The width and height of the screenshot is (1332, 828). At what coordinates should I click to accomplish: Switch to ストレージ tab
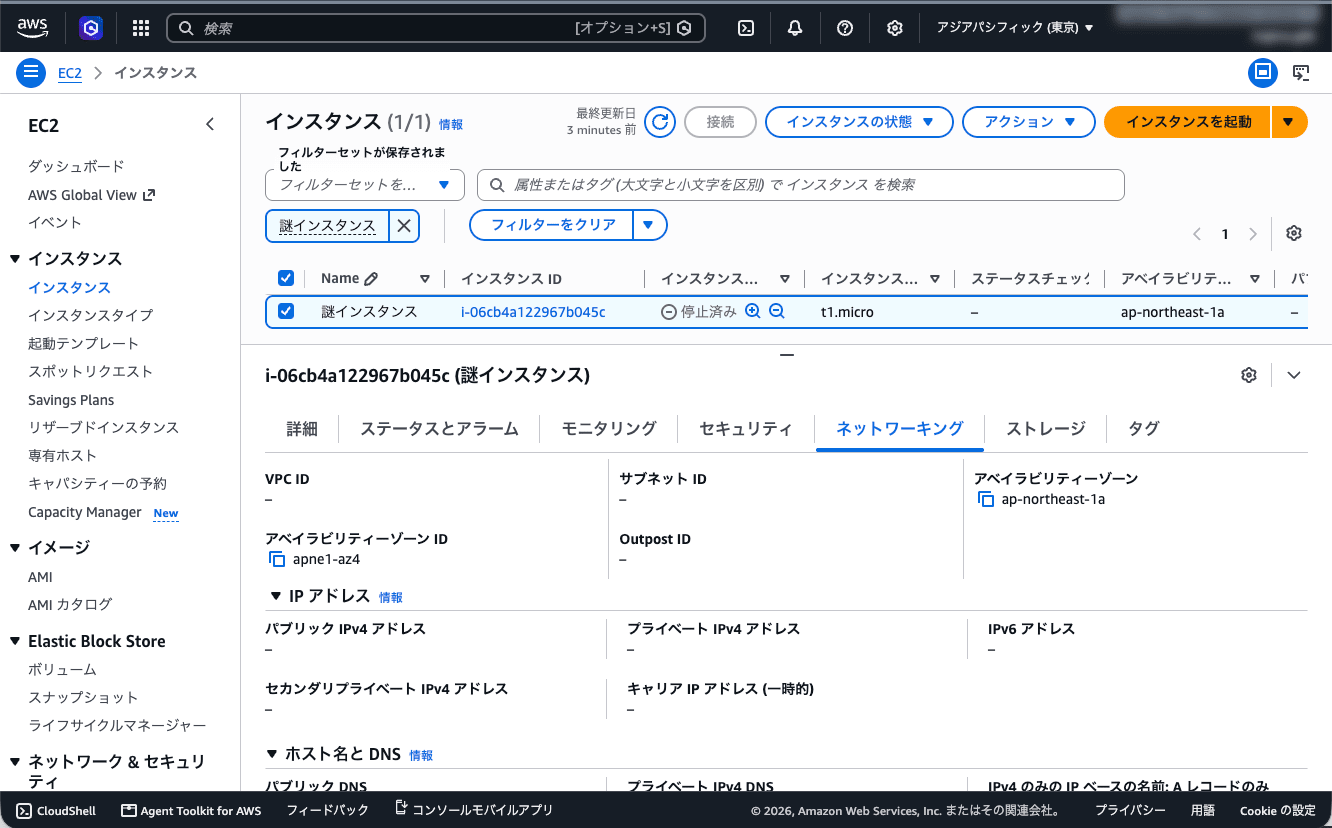1046,429
